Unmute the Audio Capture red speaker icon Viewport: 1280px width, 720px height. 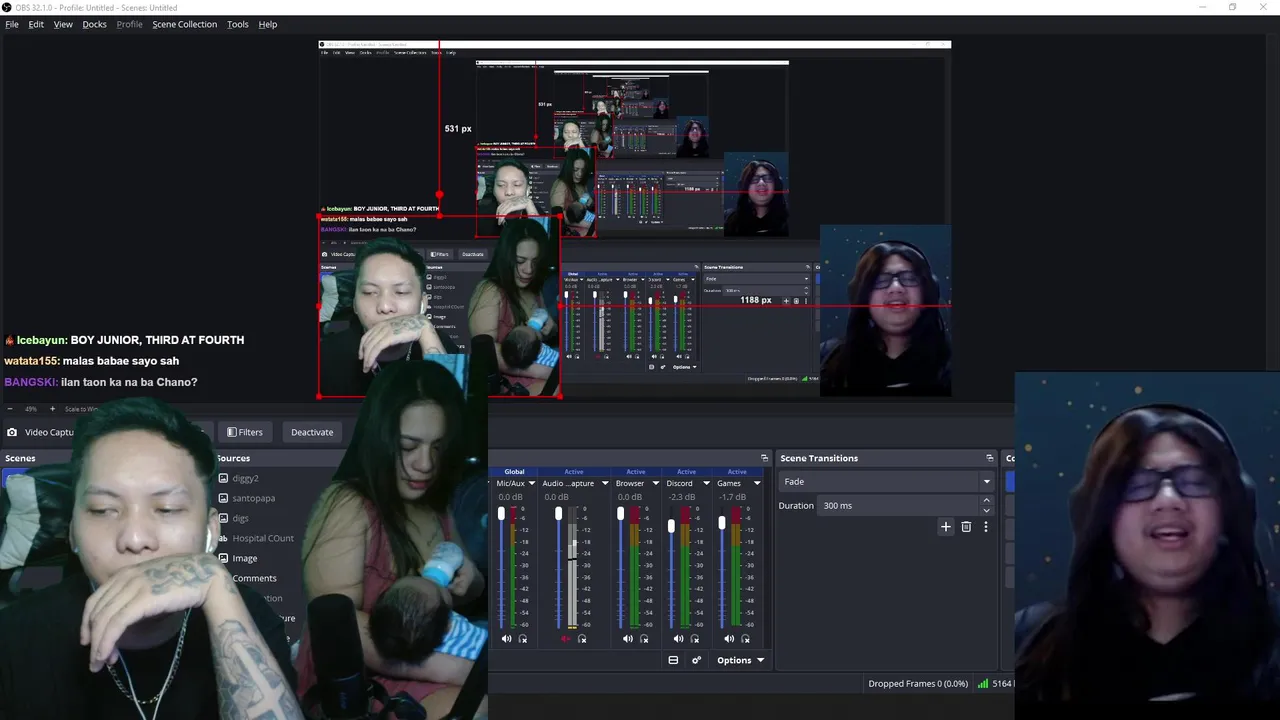(566, 639)
